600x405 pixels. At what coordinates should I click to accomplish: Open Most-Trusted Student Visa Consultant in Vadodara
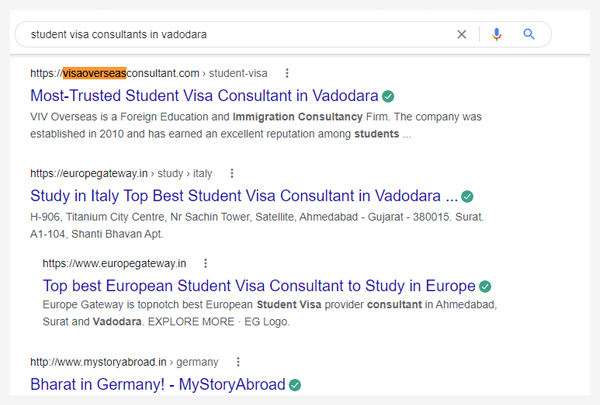coord(204,96)
